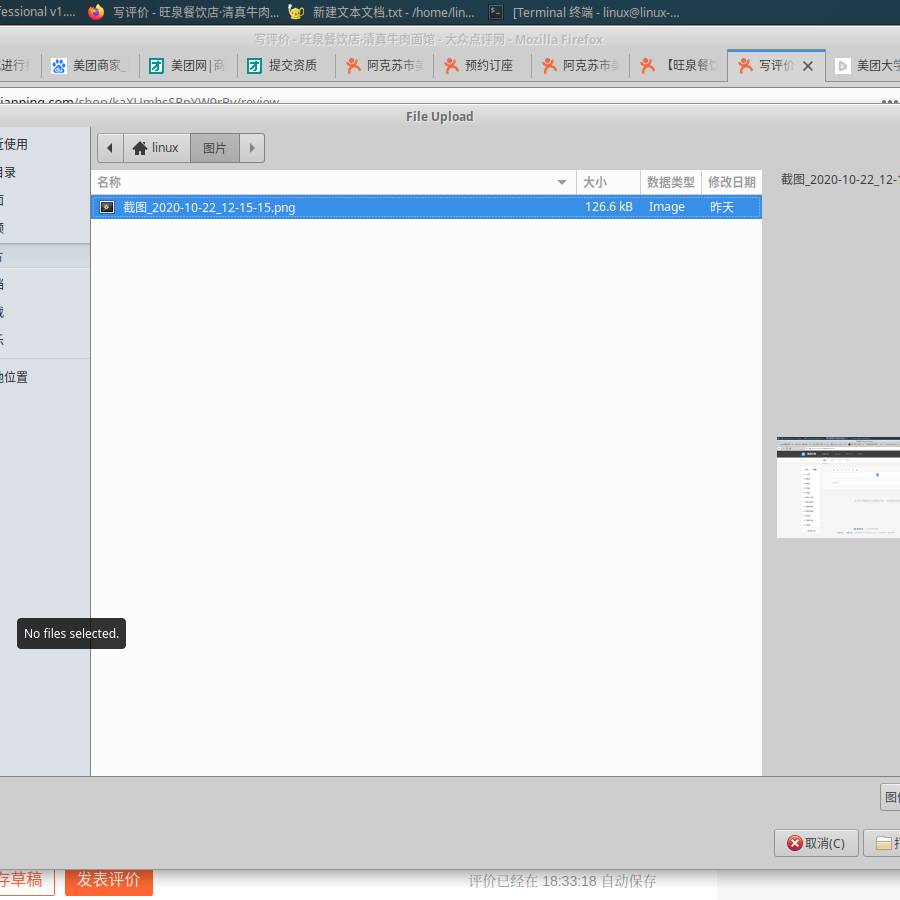Click the icon on 美团大学 tab
Screen dimensions: 900x900
click(x=842, y=66)
